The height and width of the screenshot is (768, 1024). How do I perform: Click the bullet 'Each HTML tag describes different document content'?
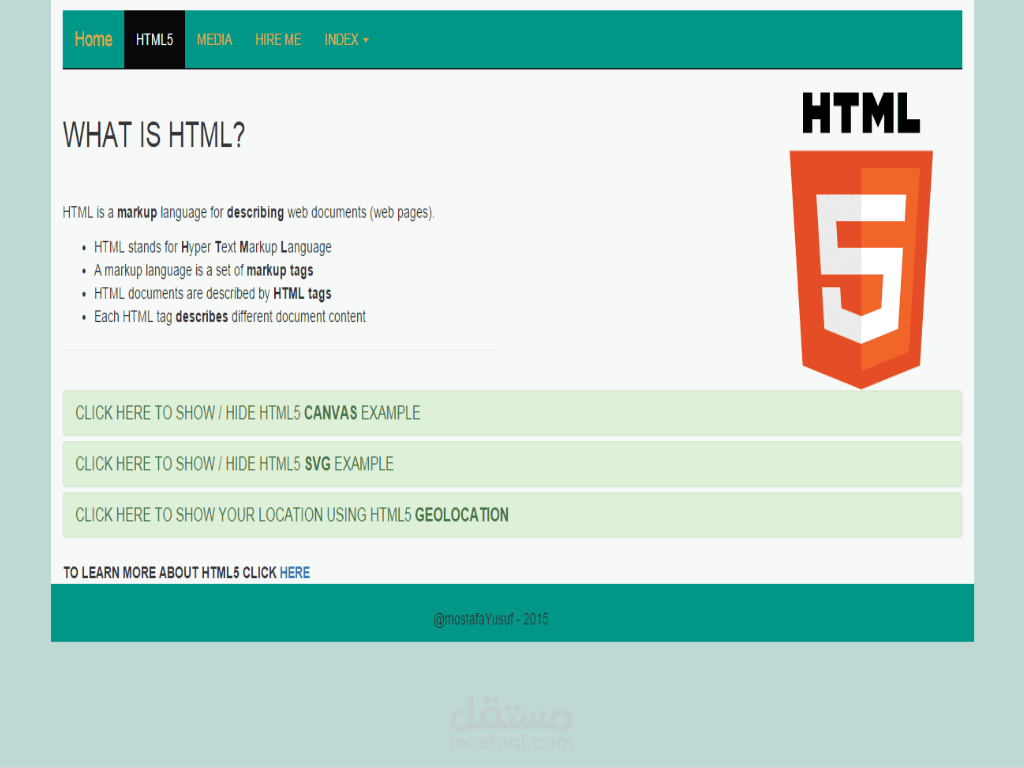[230, 317]
